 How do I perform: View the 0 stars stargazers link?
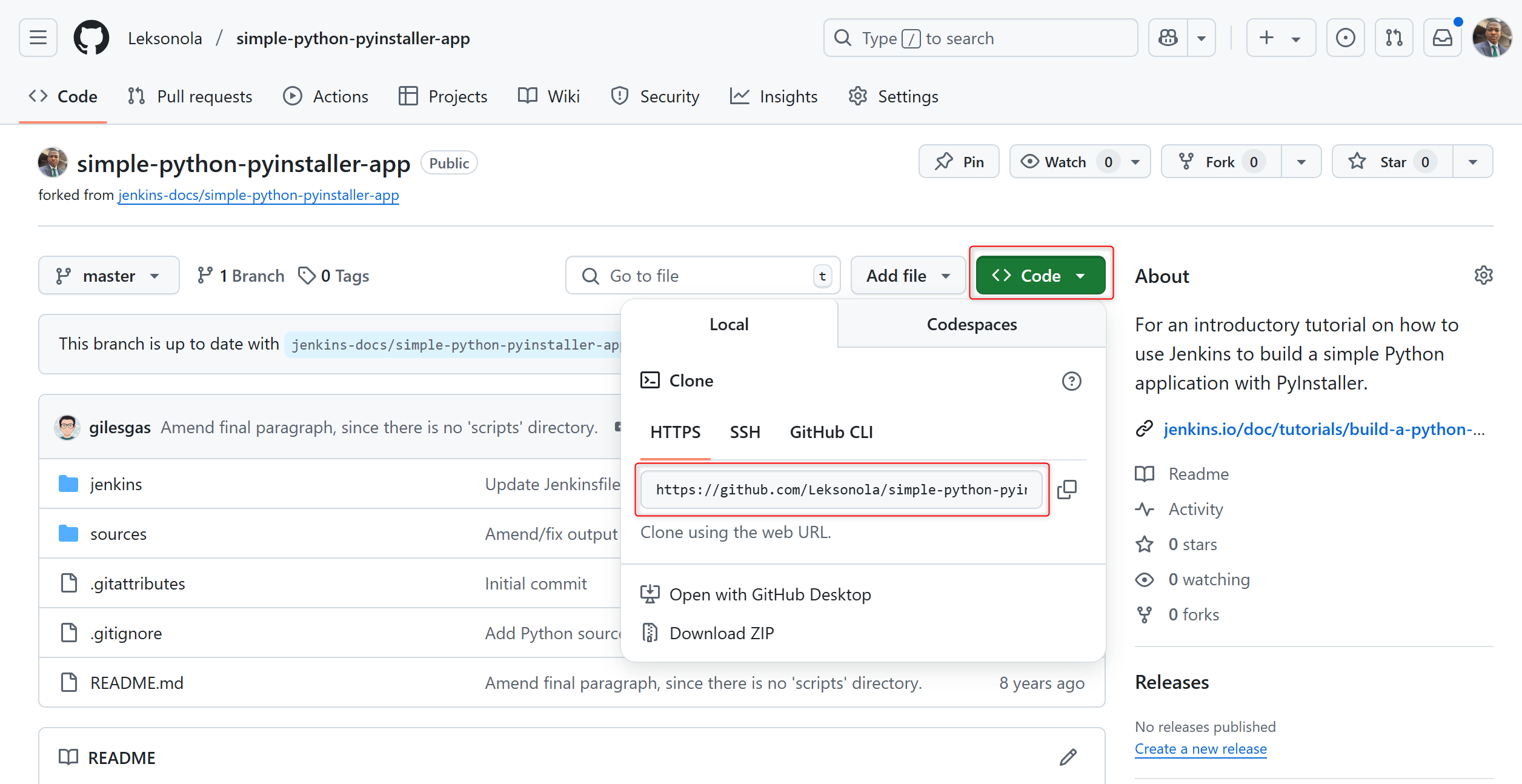pos(1176,544)
